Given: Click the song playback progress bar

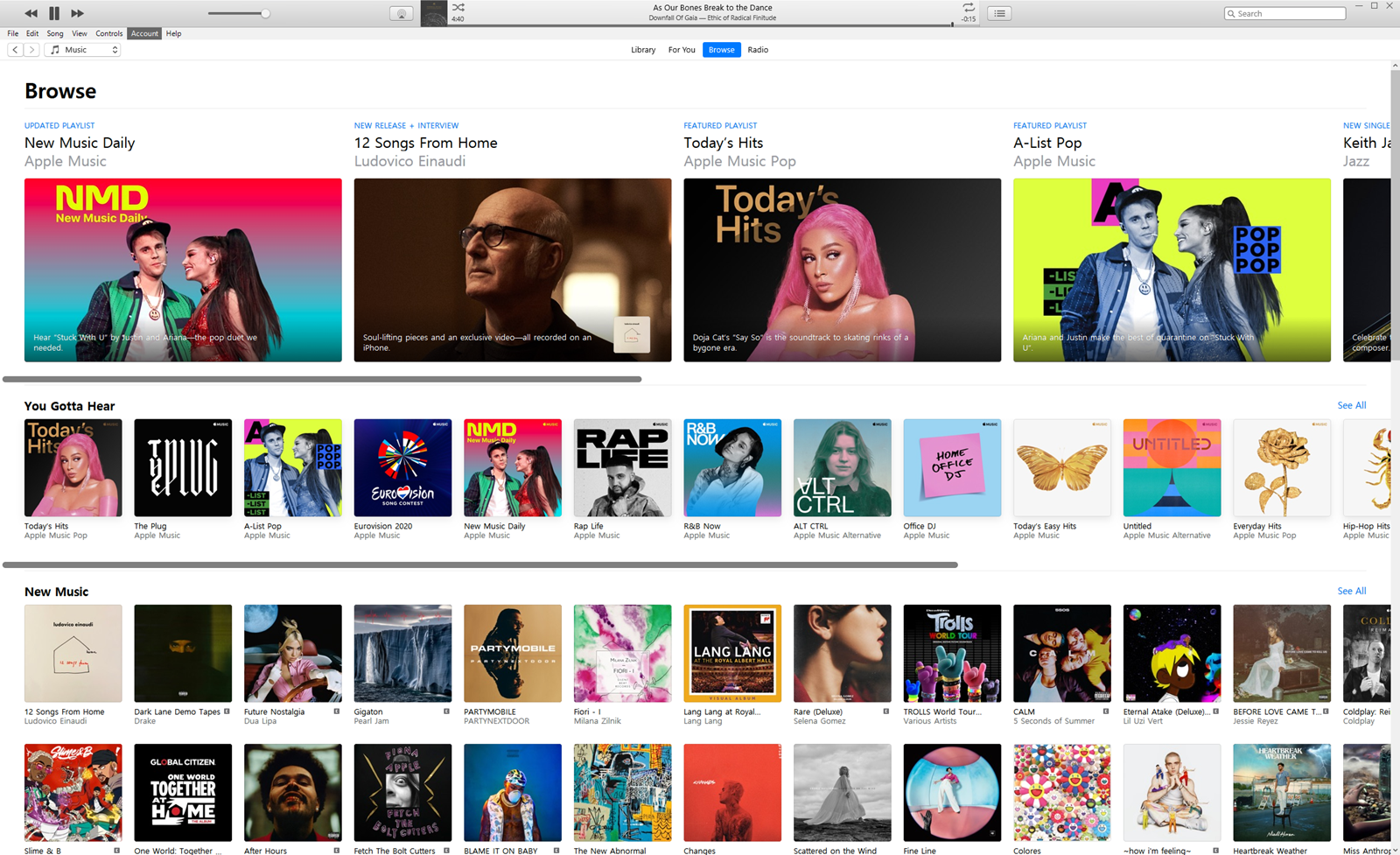Looking at the screenshot, I should (x=700, y=25).
